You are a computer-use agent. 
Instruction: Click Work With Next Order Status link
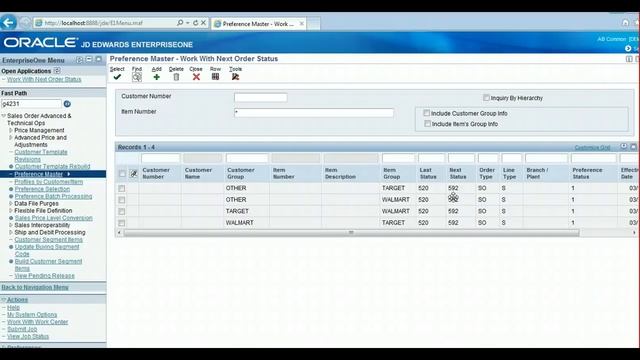tap(44, 79)
